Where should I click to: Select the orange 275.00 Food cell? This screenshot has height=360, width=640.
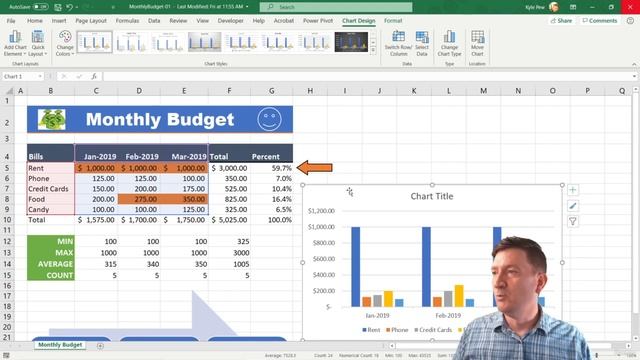pyautogui.click(x=139, y=199)
